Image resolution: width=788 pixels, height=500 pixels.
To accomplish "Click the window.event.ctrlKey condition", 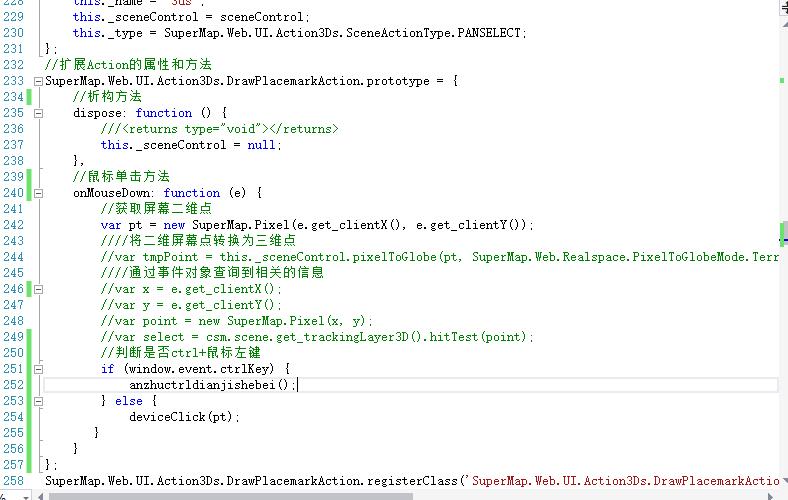I will (199, 369).
